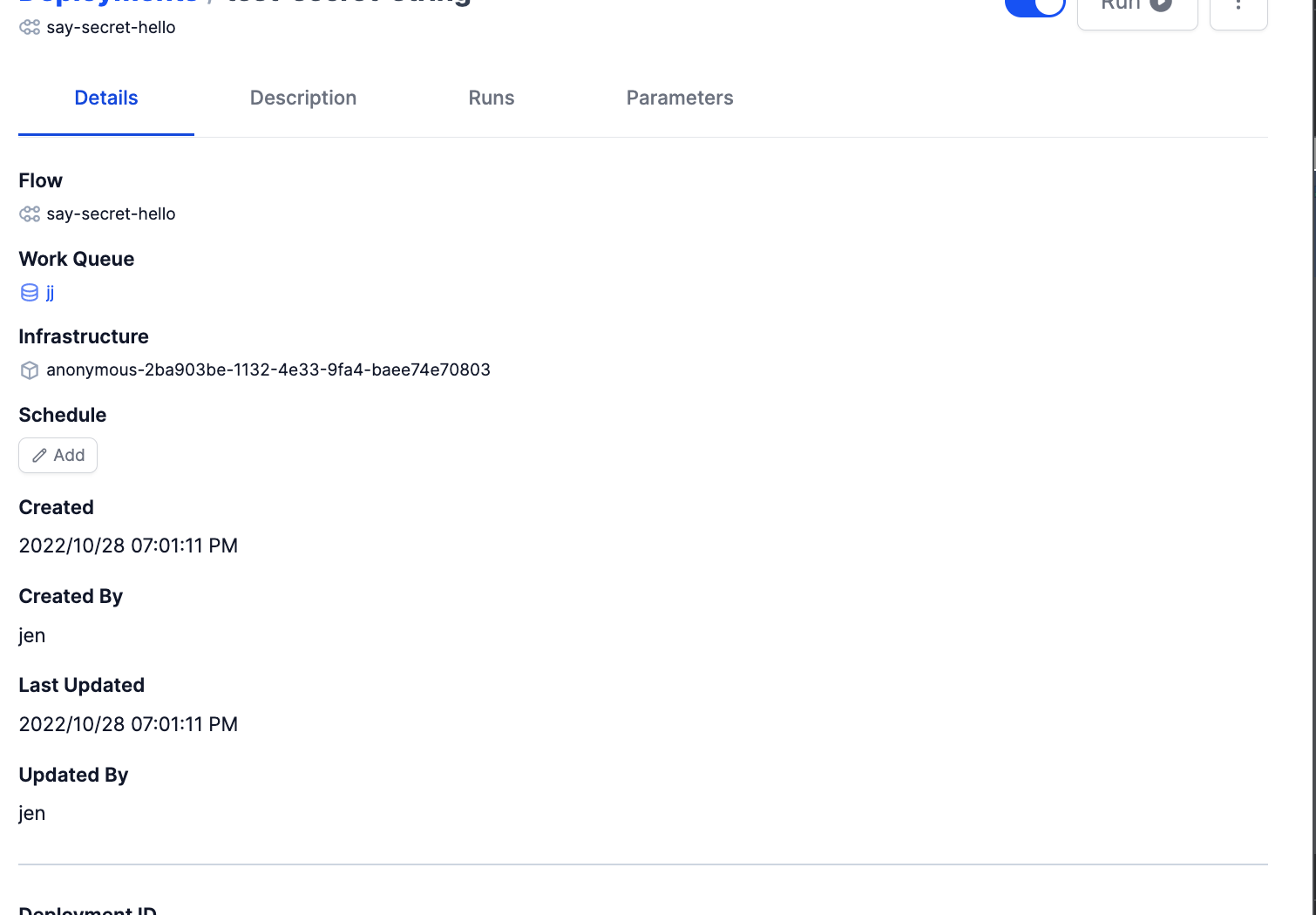
Task: Select the Details tab
Action: pos(105,98)
